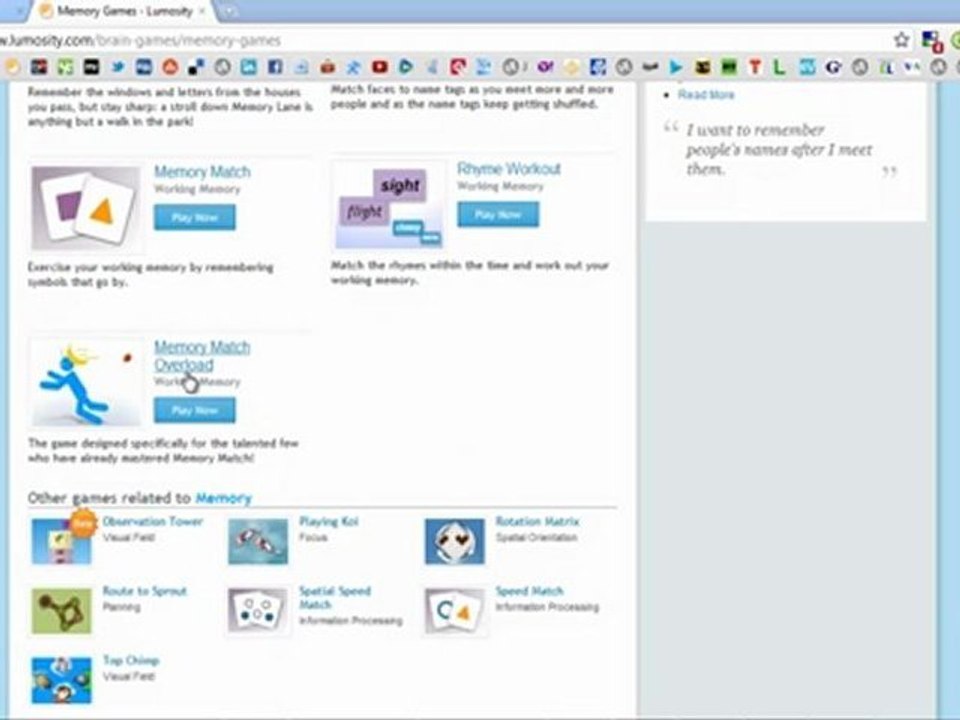This screenshot has height=720, width=960.
Task: Open the Rotation Matrix game thumbnail
Action: (454, 541)
